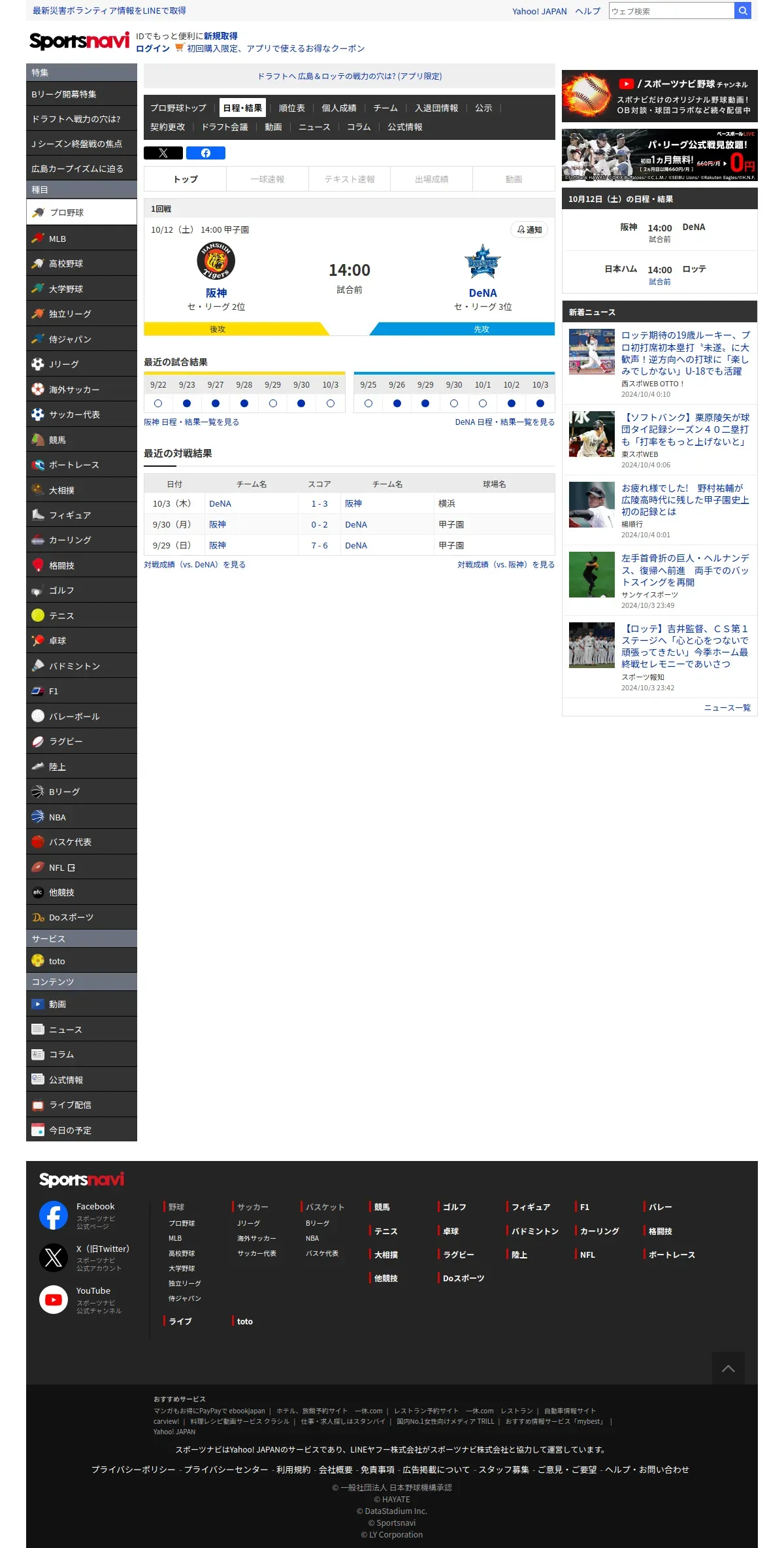Open the スポーツナビ野球チャンネル banner
Image resolution: width=784 pixels, height=1548 pixels.
point(660,96)
